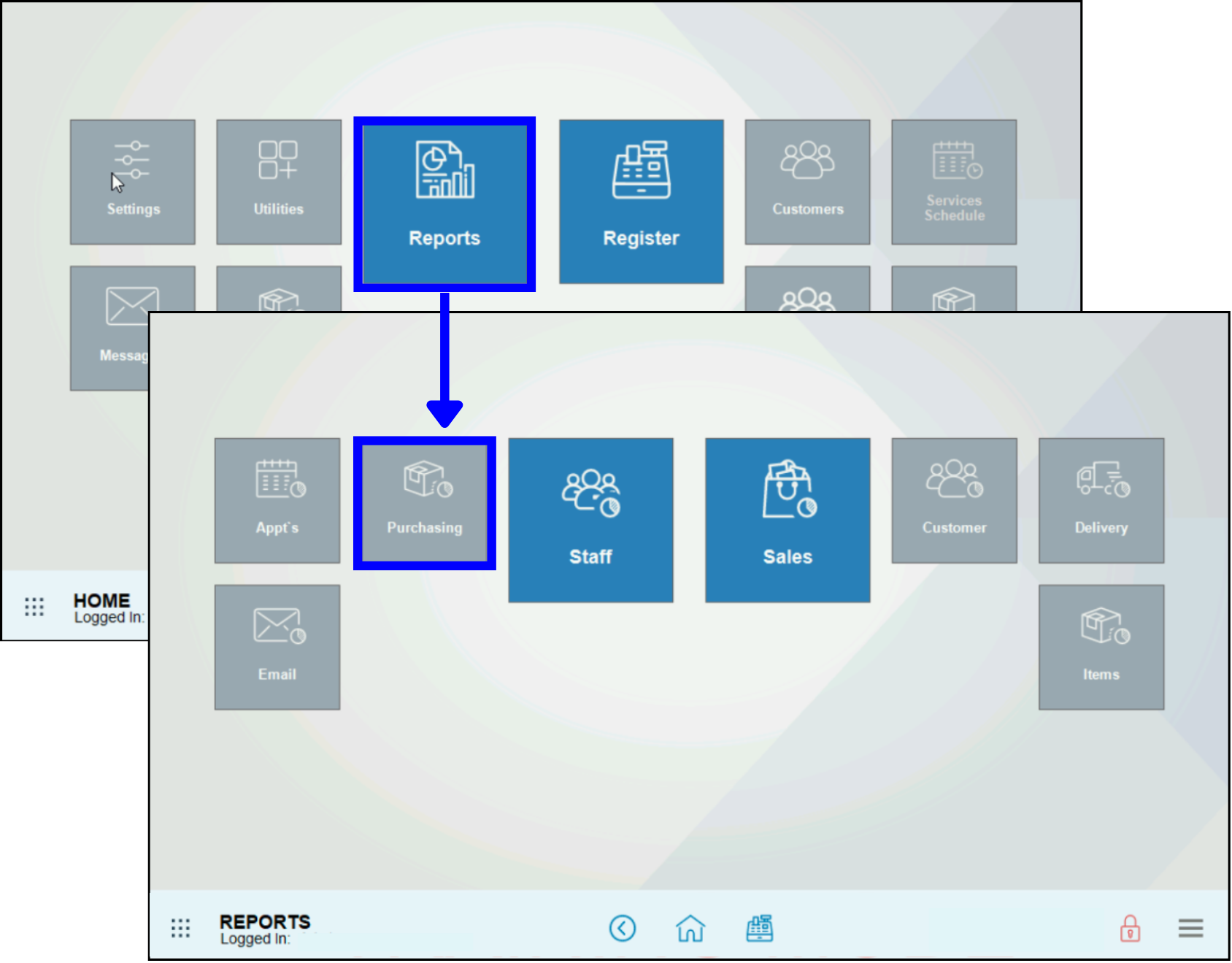Viewport: 1232px width, 963px height.
Task: Click the back arrow in bottom bar
Action: tap(623, 929)
